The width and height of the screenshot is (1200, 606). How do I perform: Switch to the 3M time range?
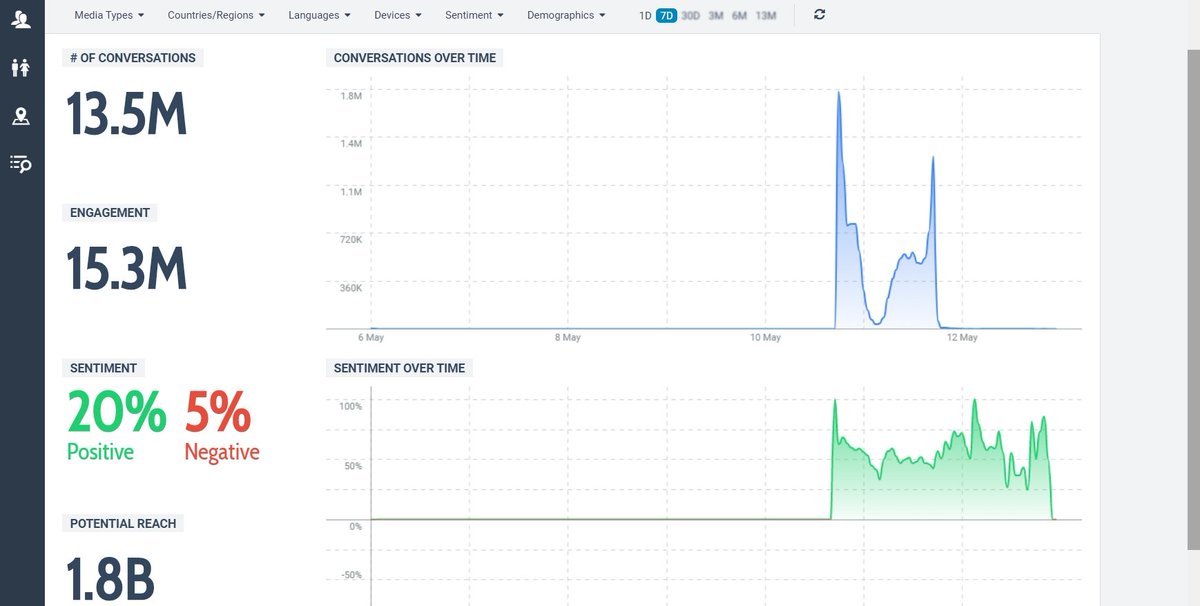(716, 15)
